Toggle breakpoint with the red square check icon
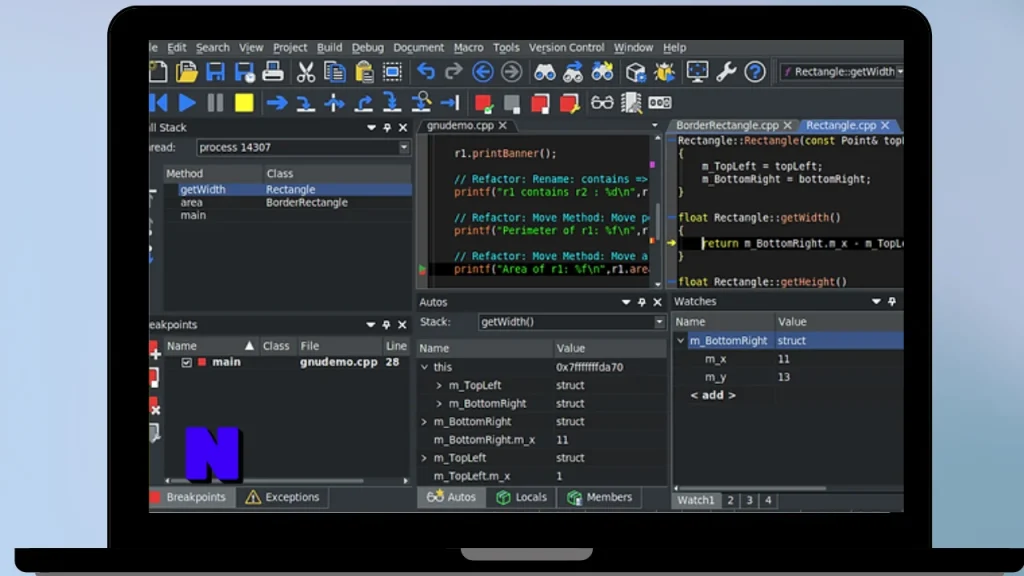The width and height of the screenshot is (1024, 576). tap(483, 103)
